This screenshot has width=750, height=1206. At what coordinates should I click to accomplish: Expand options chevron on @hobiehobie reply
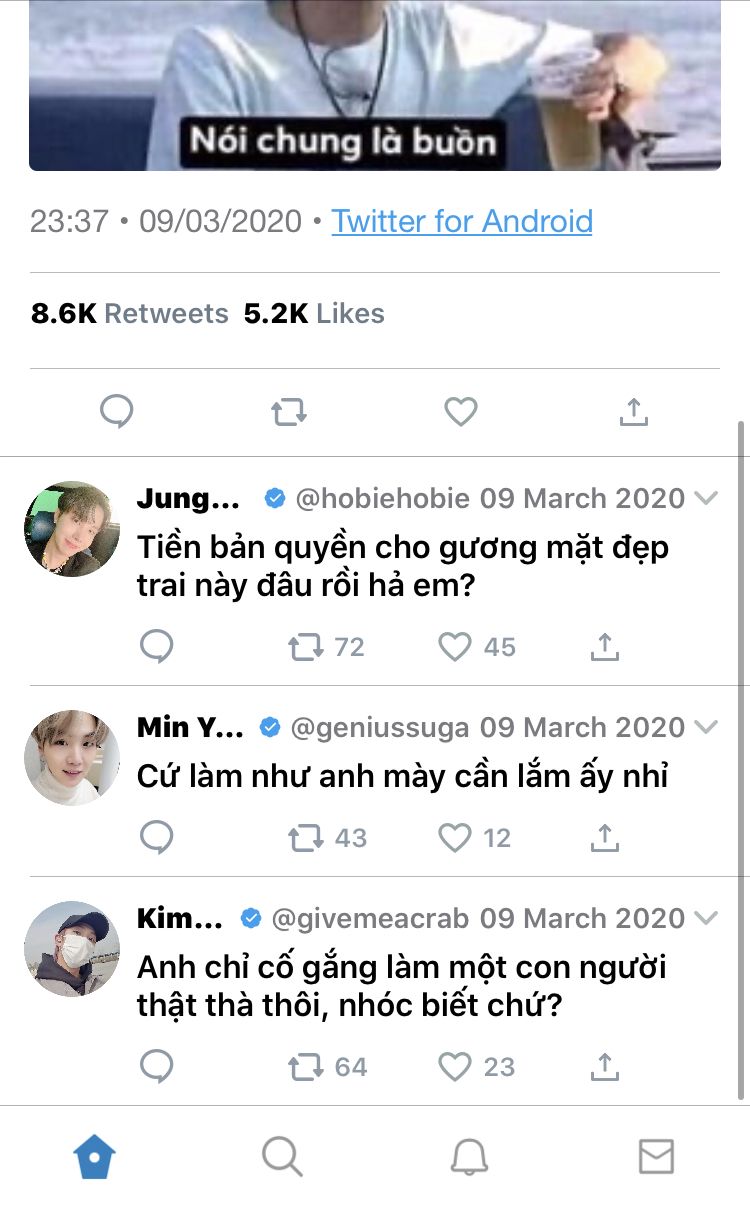coord(707,498)
